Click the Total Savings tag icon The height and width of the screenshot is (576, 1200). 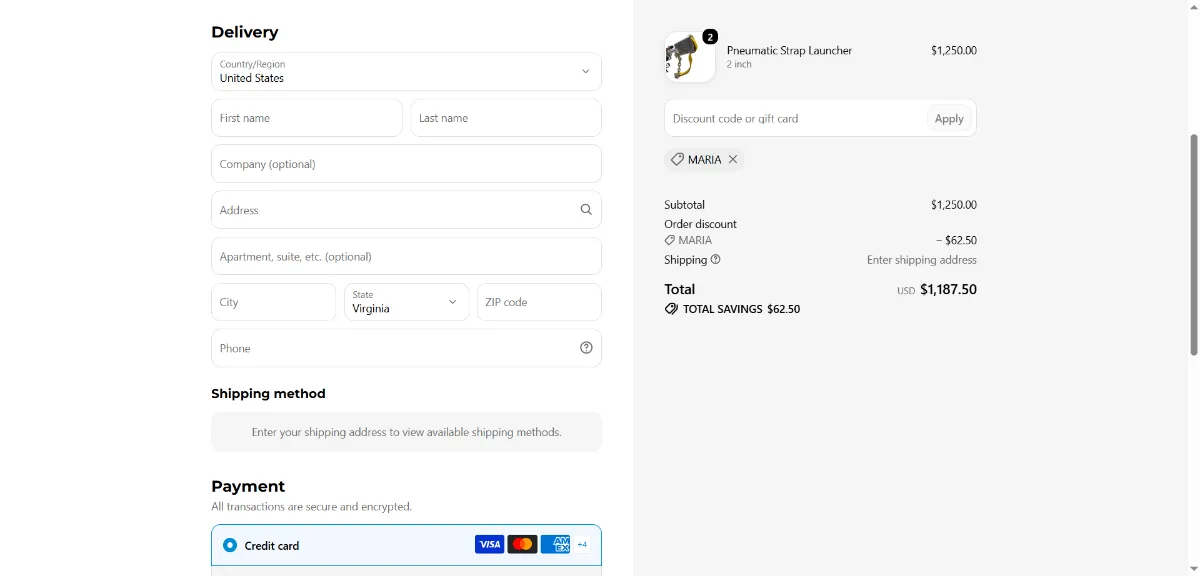click(x=671, y=309)
